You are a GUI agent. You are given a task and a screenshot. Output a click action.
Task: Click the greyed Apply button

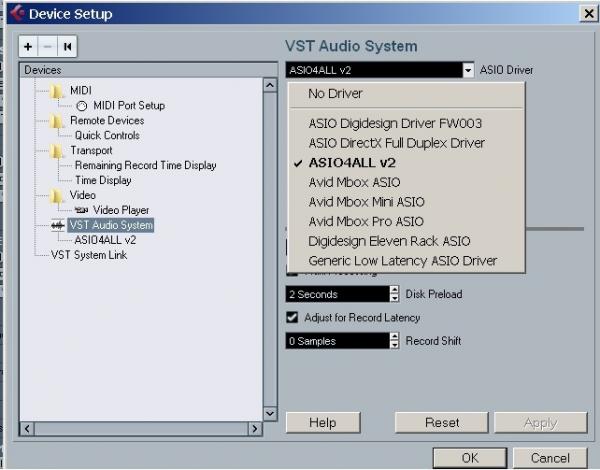pos(540,423)
